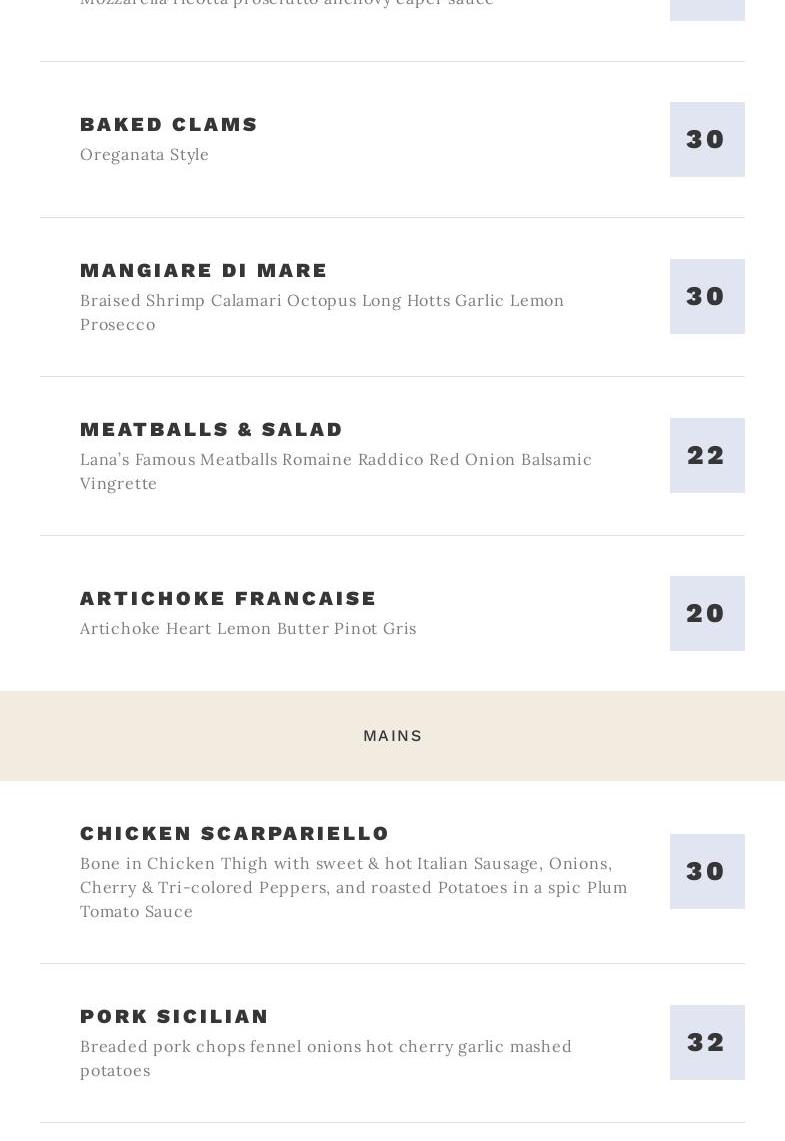Open the Artichoke Francaise item title
The height and width of the screenshot is (1141, 785).
coord(228,598)
